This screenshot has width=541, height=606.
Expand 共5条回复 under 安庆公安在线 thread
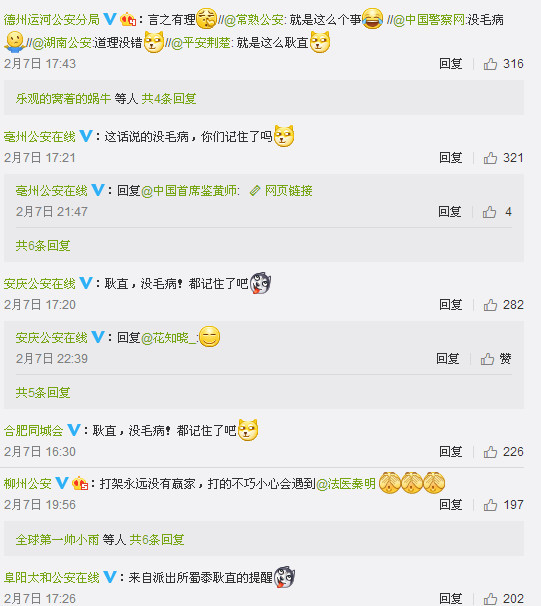(x=43, y=393)
